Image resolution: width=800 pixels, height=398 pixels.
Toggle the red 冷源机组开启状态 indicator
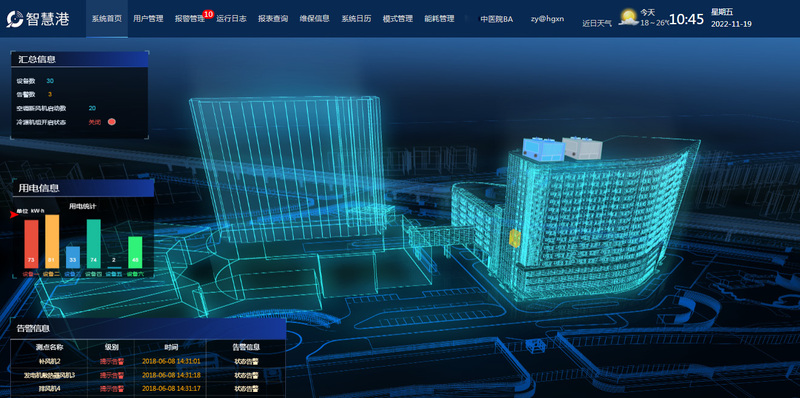(x=112, y=122)
